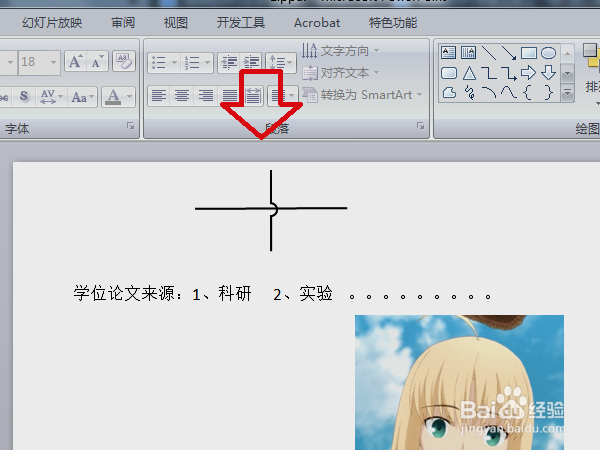The height and width of the screenshot is (450, 600).
Task: Click the Increase Font Size button
Action: pyautogui.click(x=75, y=61)
